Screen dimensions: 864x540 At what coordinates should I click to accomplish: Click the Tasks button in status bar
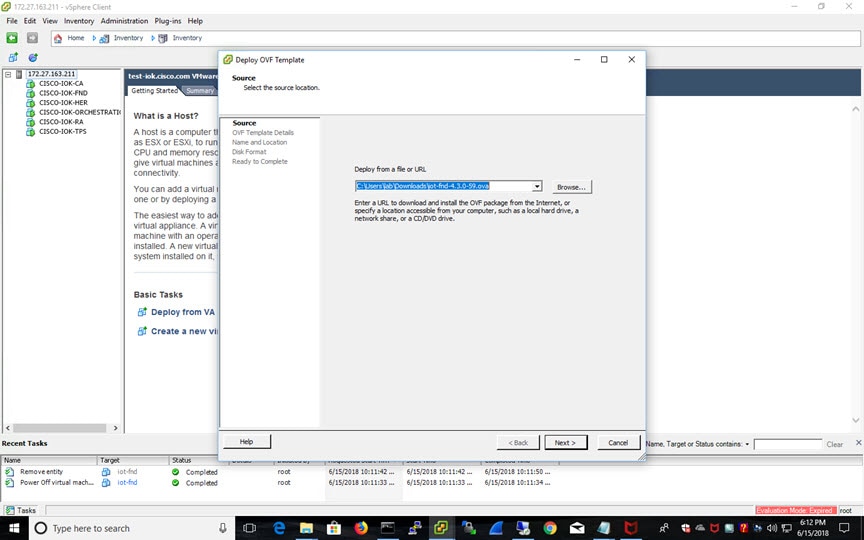click(21, 510)
